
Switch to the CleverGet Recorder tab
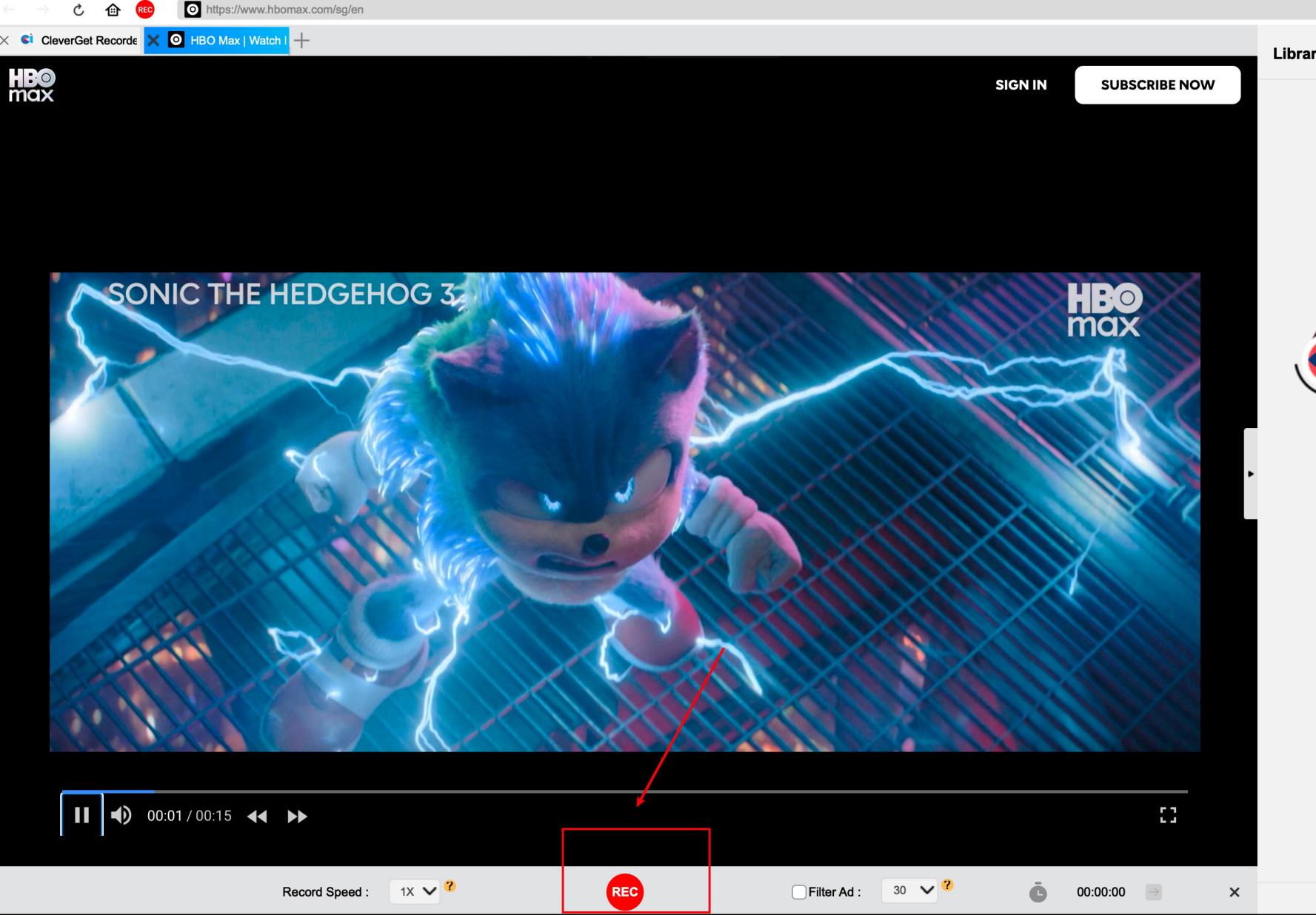coord(80,40)
